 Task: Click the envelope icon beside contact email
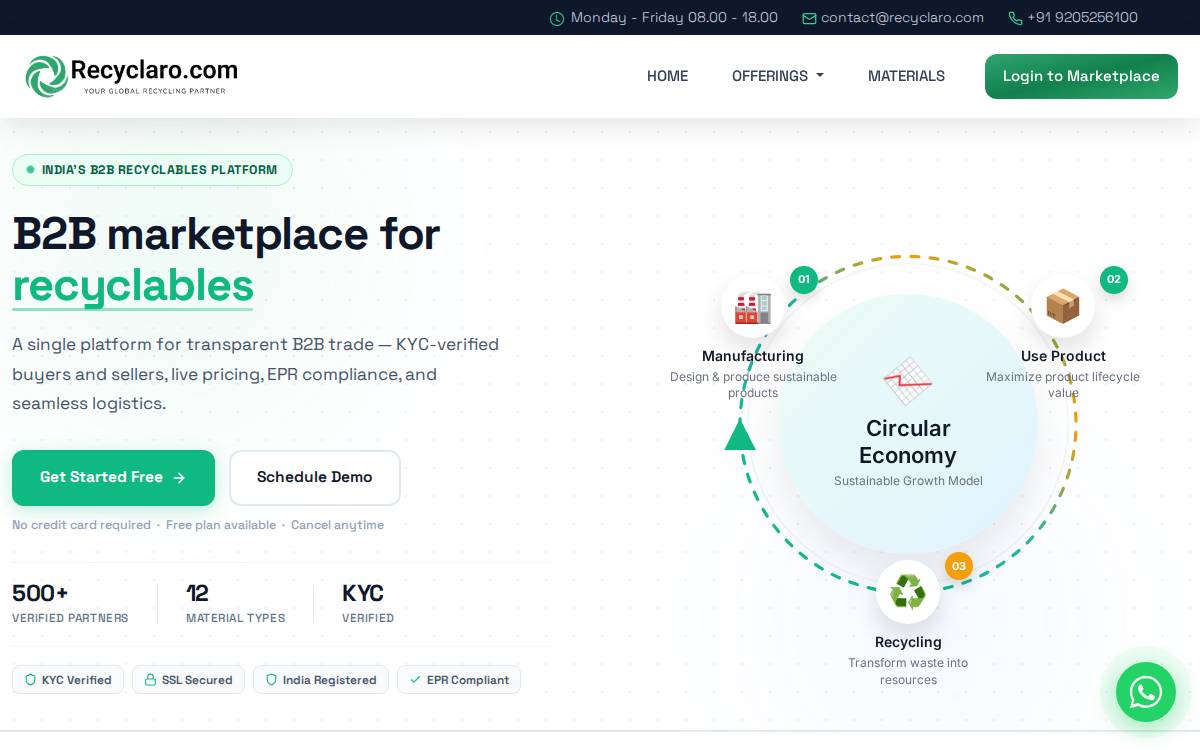810,18
